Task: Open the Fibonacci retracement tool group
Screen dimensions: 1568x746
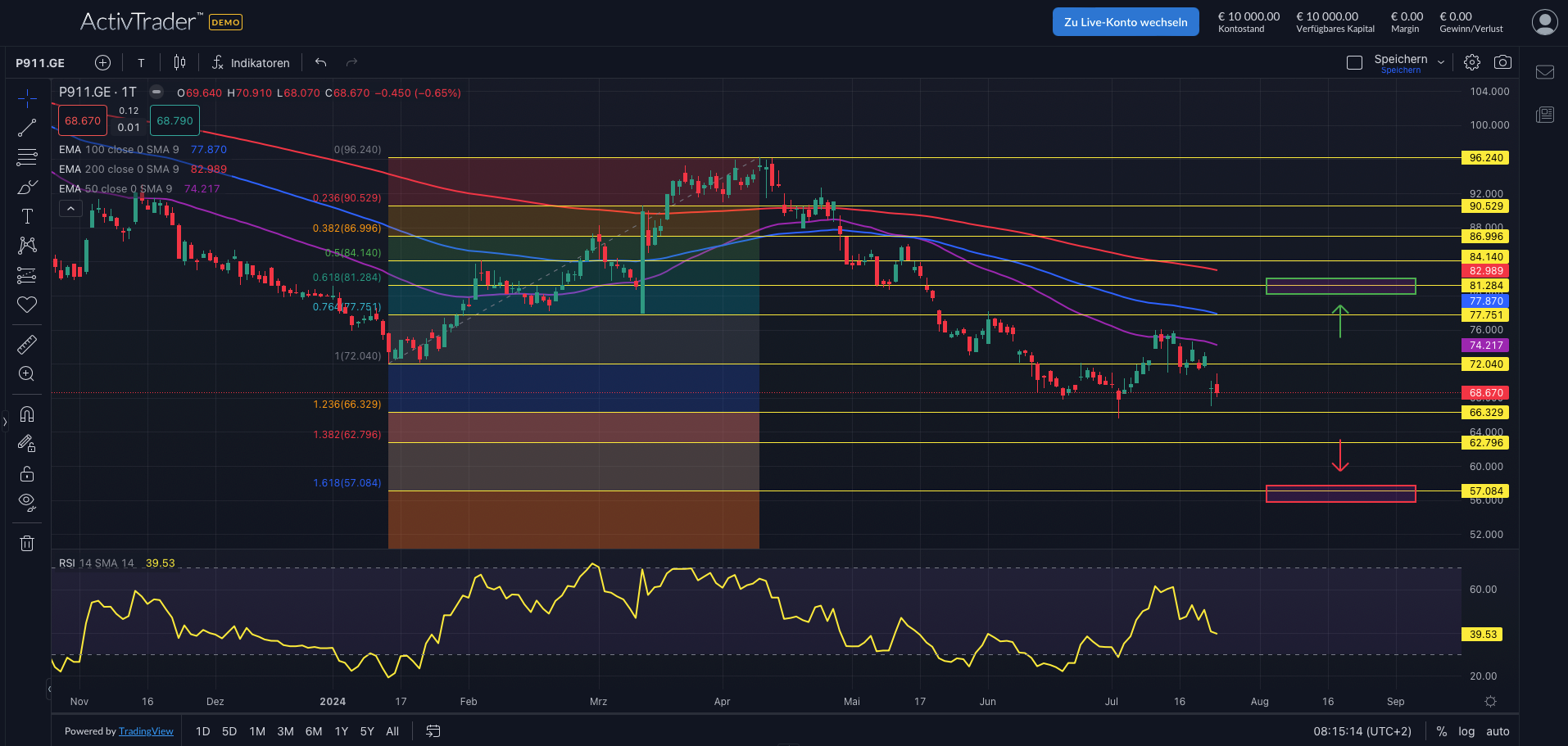Action: tap(27, 156)
